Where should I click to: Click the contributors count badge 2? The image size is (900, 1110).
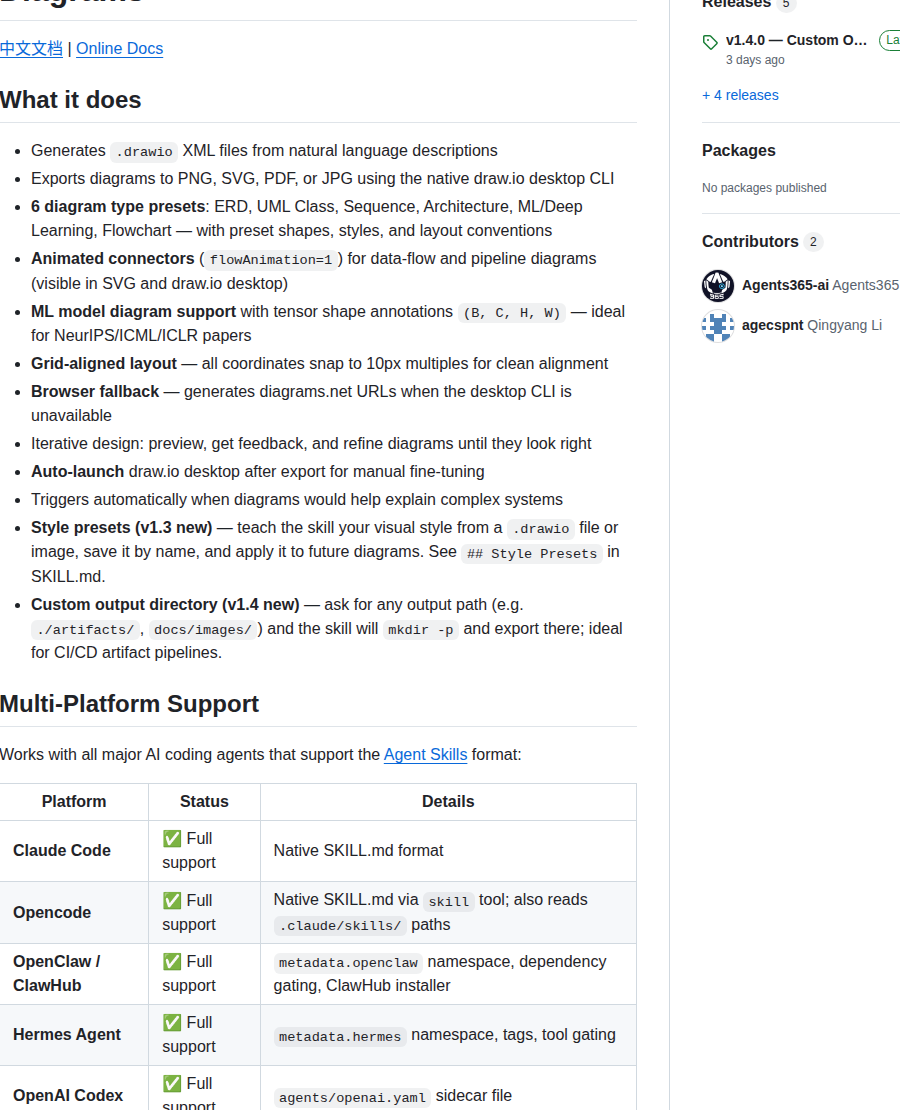813,242
